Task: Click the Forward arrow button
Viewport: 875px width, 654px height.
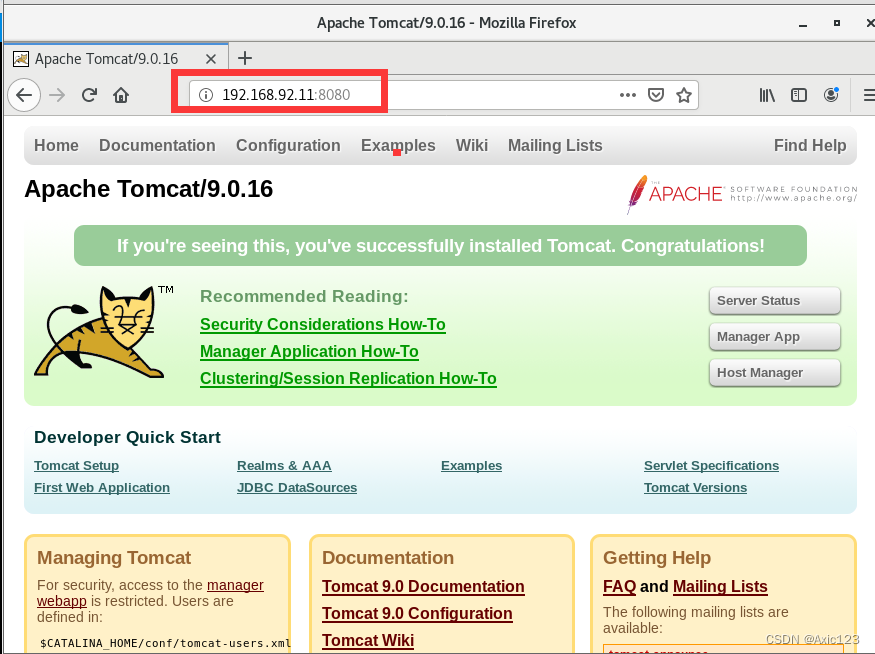Action: coord(57,95)
